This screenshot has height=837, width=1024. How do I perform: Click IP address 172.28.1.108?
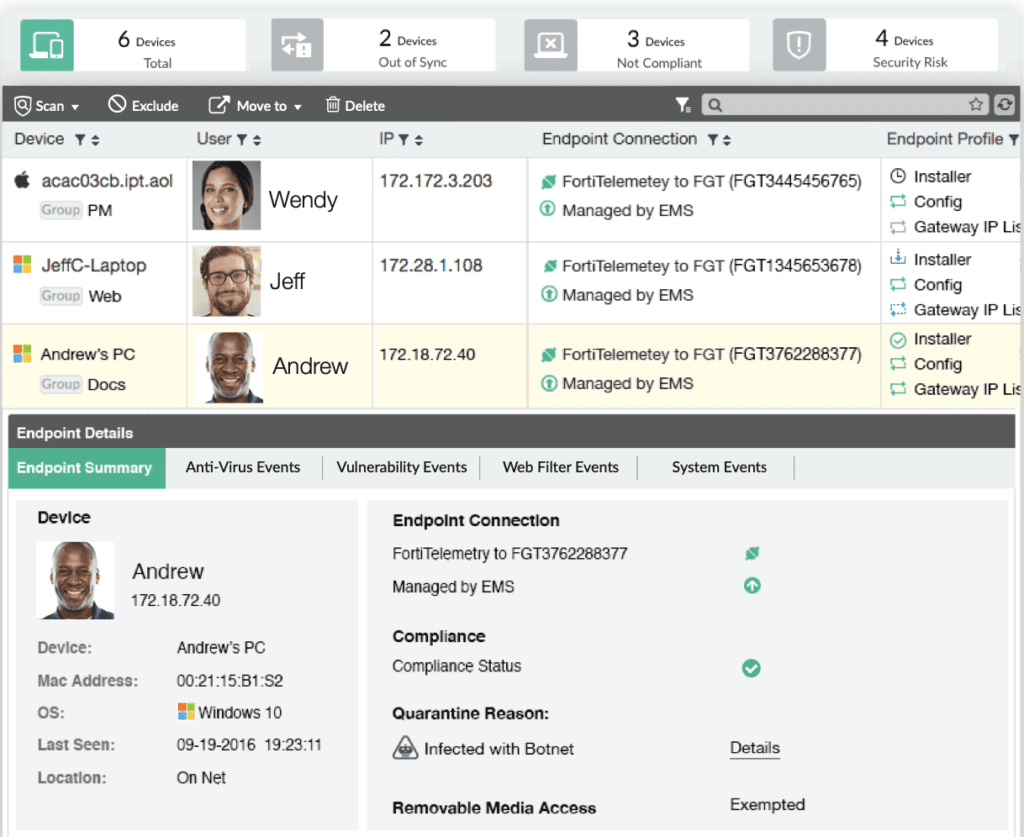[x=431, y=265]
